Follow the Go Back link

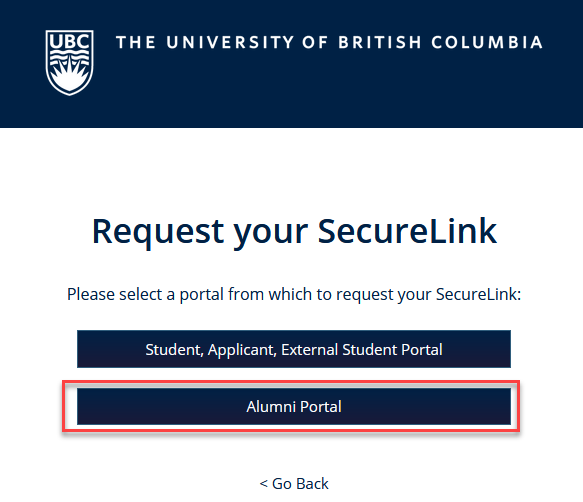294,484
